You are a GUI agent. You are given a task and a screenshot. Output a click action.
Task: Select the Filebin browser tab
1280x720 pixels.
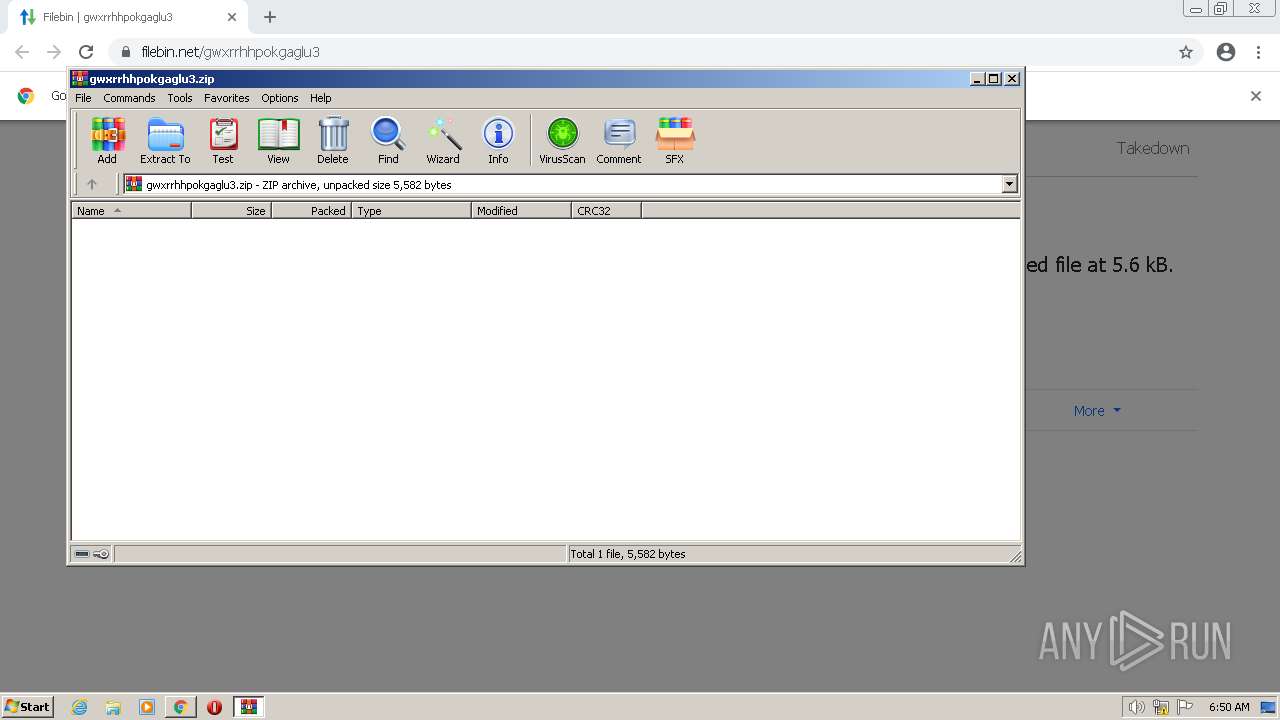tap(128, 17)
